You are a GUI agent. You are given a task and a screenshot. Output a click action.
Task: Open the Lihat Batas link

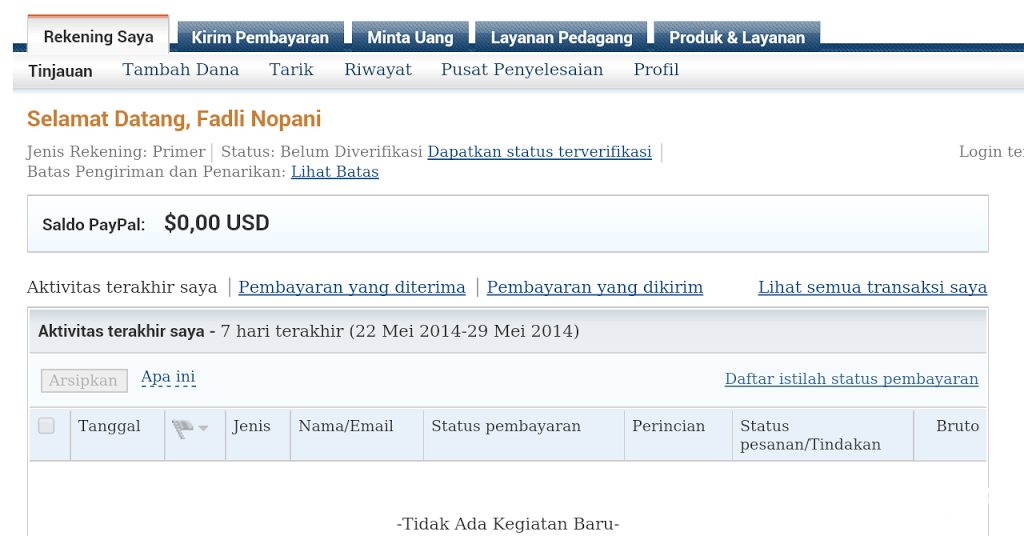335,172
